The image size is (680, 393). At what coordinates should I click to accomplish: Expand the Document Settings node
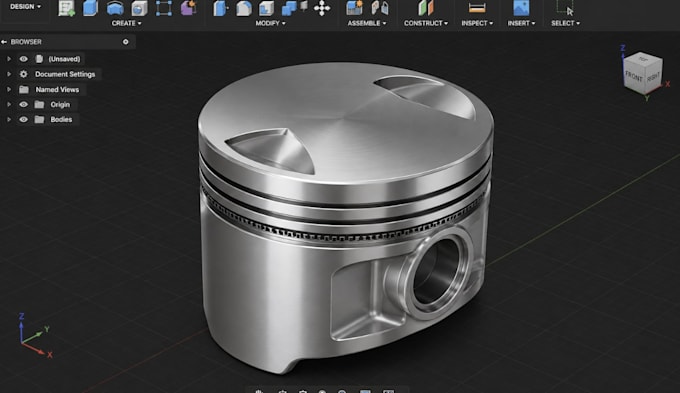click(x=9, y=74)
